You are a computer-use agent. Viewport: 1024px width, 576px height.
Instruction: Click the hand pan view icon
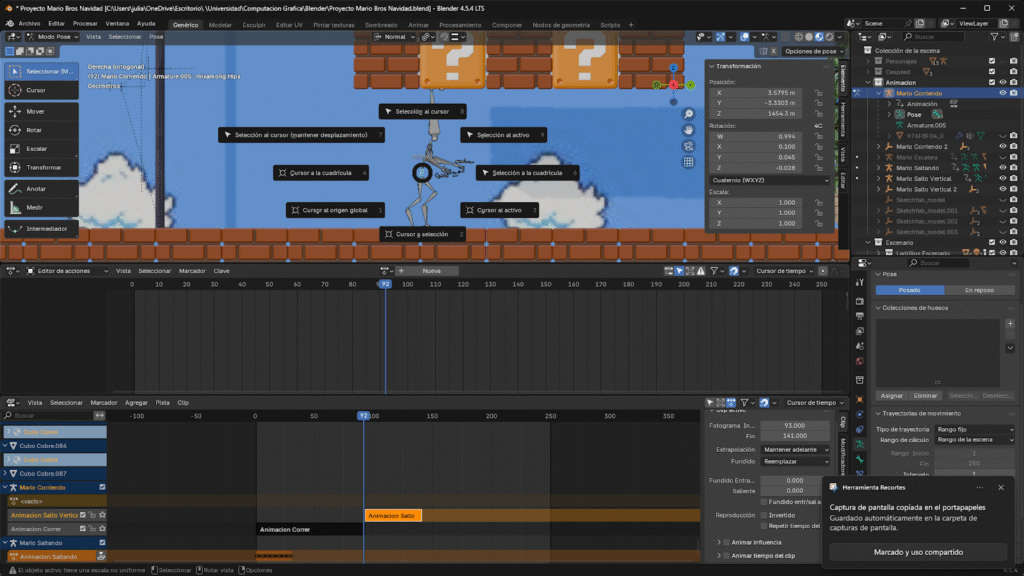point(689,129)
